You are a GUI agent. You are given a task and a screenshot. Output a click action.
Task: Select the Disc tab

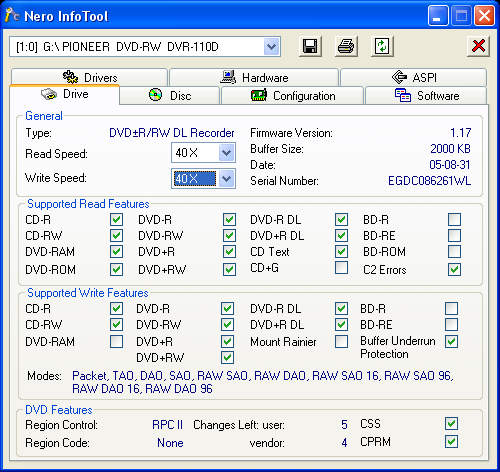[170, 96]
